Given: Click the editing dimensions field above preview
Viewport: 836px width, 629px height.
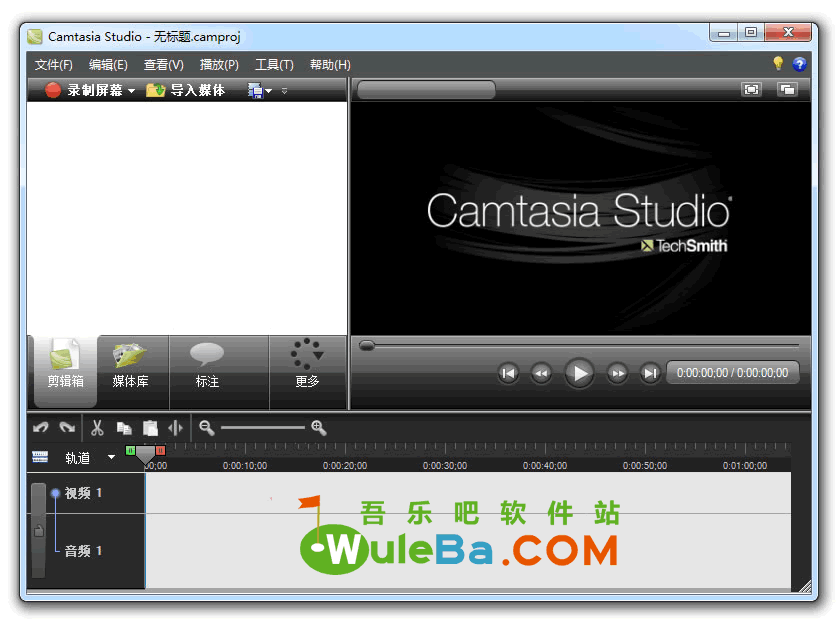Looking at the screenshot, I should 426,90.
